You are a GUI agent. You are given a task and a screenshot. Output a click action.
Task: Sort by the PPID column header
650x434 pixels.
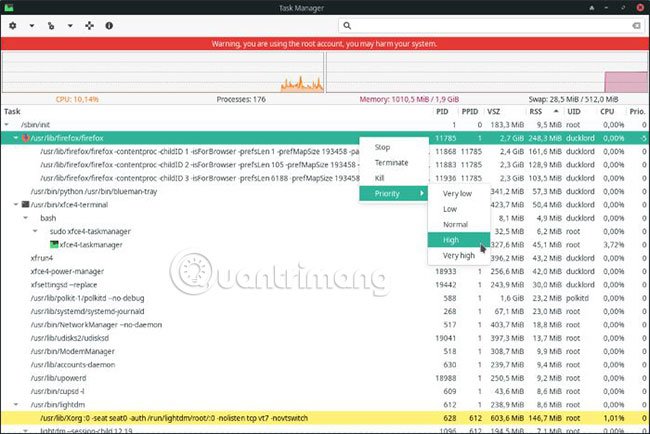[470, 111]
